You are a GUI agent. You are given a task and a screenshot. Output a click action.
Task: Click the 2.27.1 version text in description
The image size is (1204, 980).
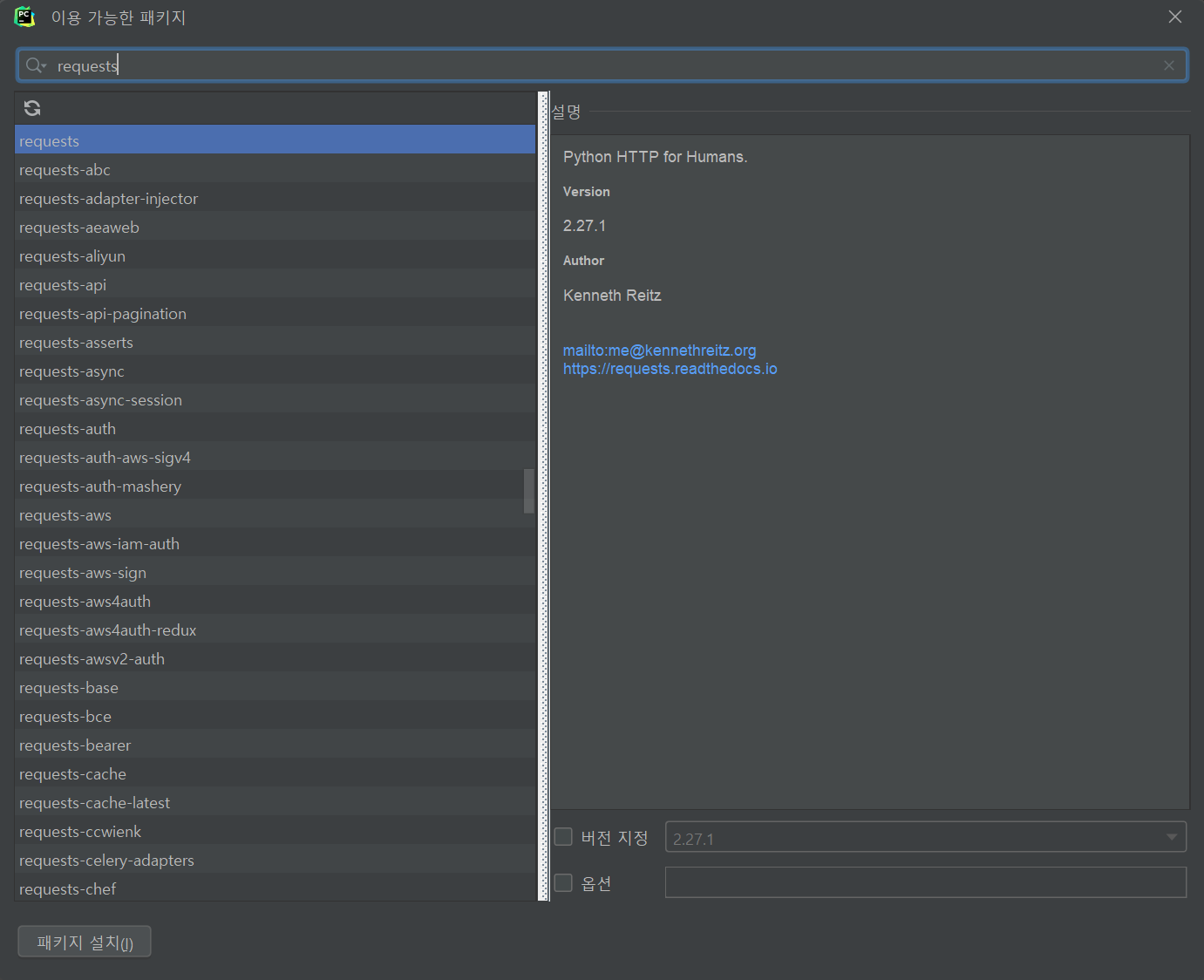point(584,226)
